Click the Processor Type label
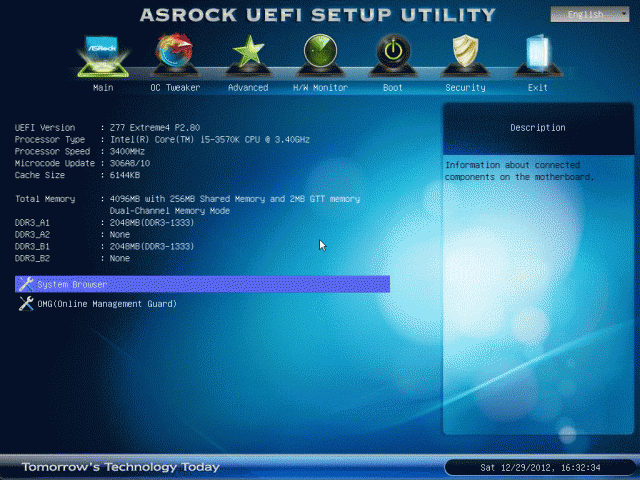The width and height of the screenshot is (640, 480). (x=50, y=140)
